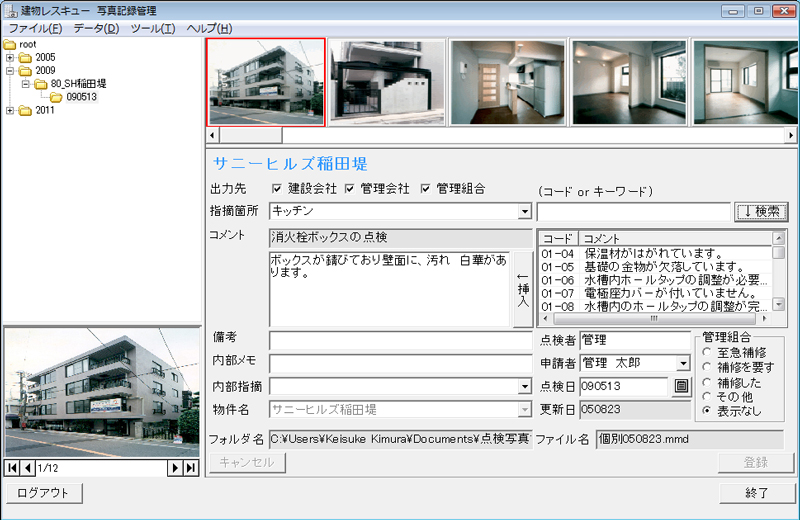
Task: Open the 申請者 dropdown
Action: click(x=683, y=363)
